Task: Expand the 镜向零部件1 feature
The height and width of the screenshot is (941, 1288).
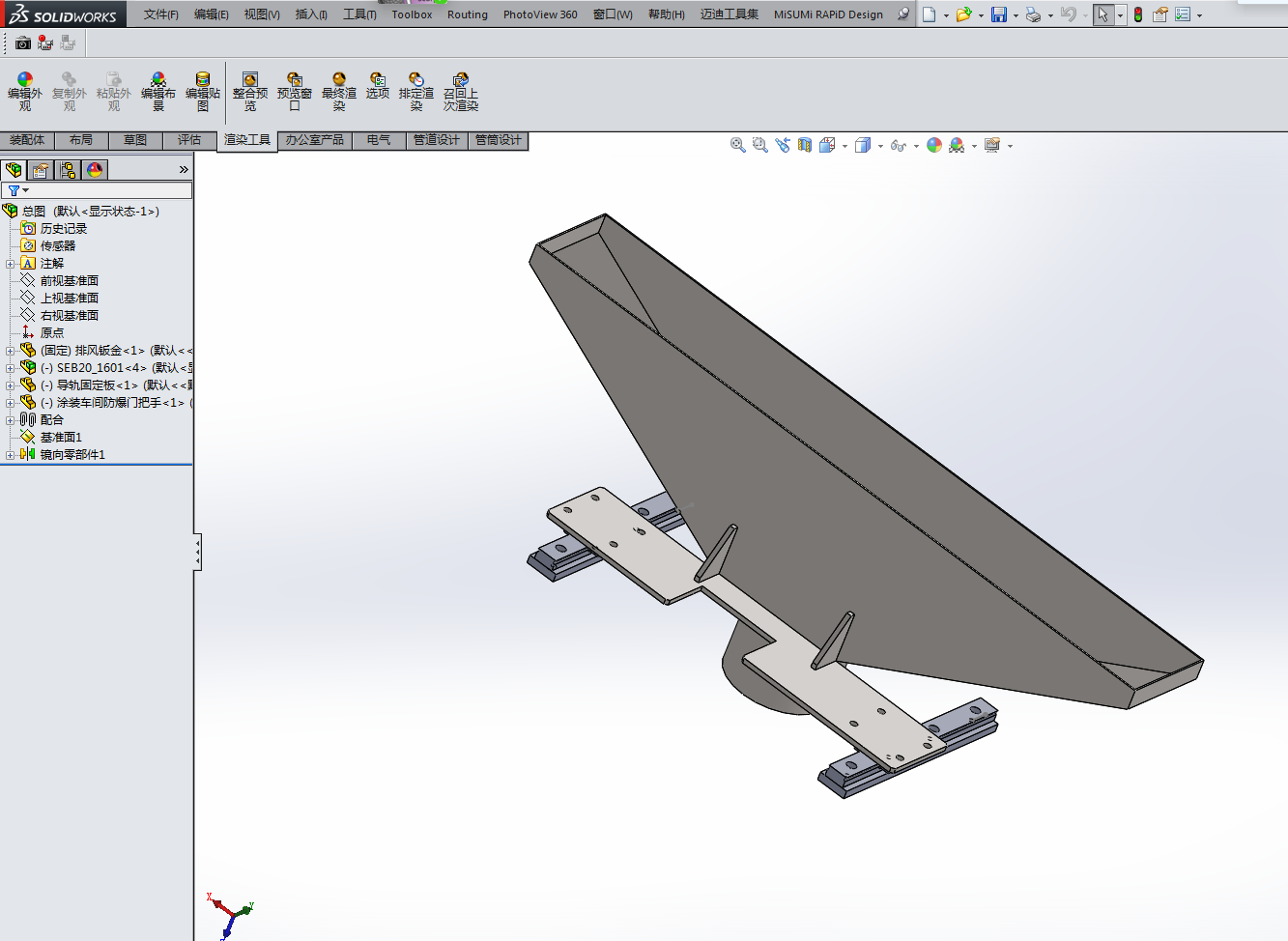Action: pos(11,455)
